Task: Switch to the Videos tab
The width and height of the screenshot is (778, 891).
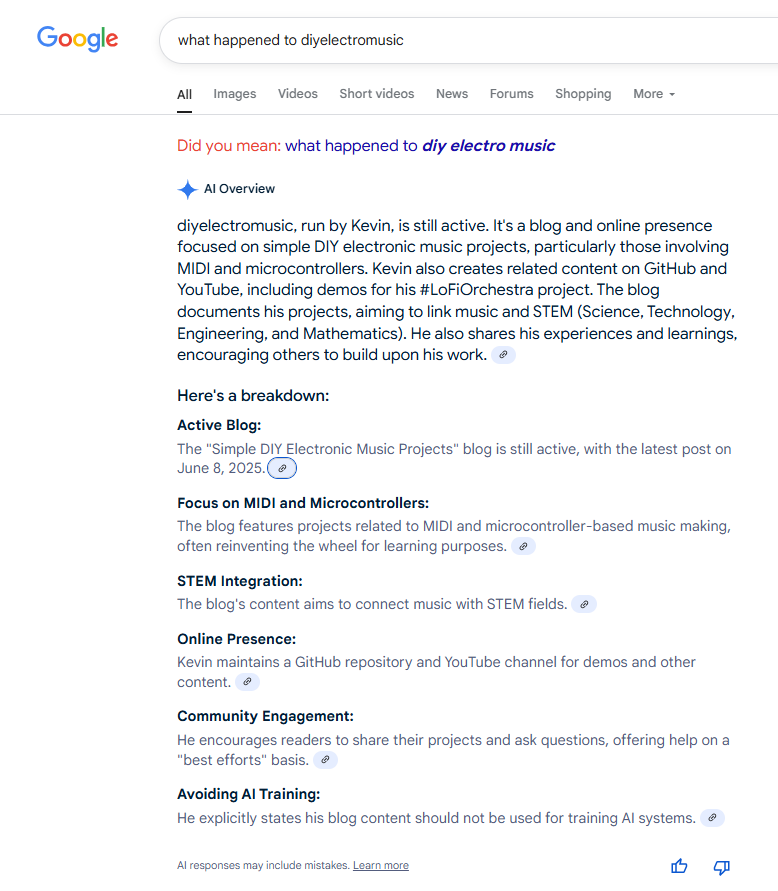Action: point(298,94)
